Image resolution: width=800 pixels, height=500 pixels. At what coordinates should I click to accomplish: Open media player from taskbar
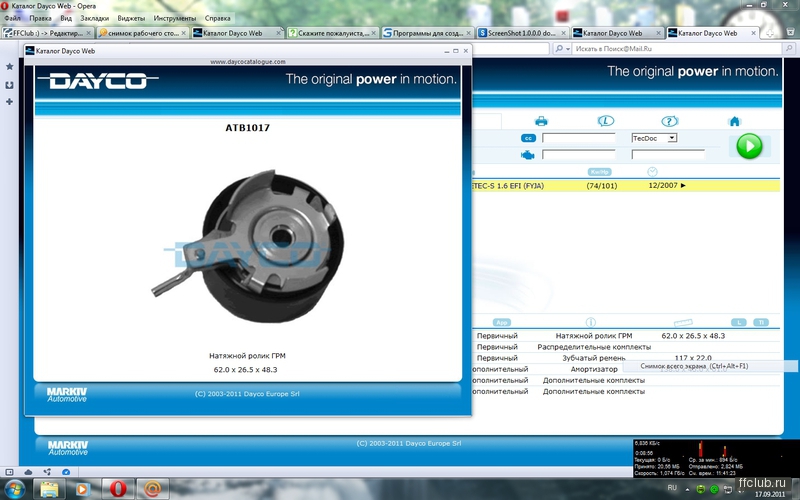(x=83, y=489)
